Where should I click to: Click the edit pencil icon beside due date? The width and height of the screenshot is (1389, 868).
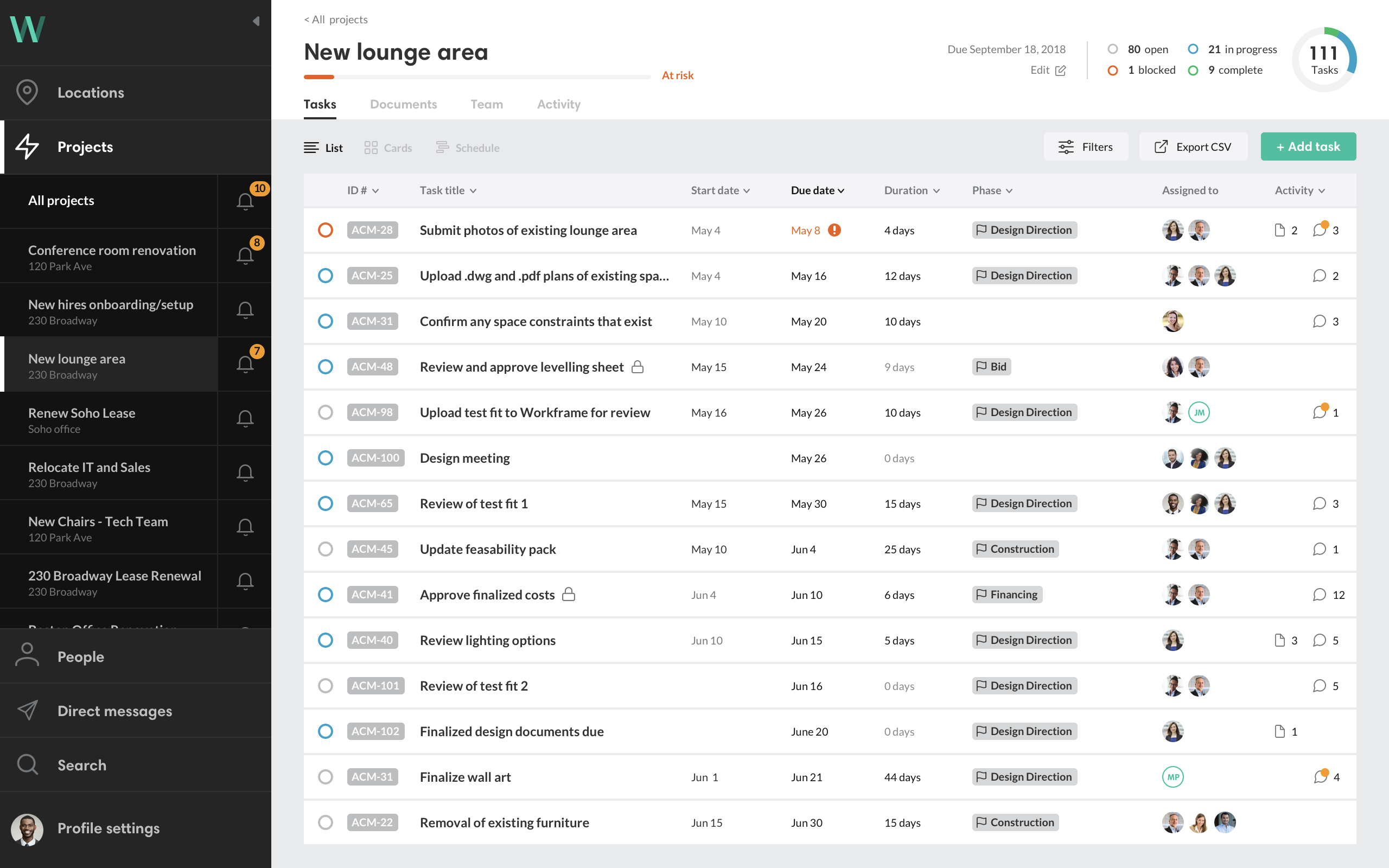click(x=1061, y=71)
